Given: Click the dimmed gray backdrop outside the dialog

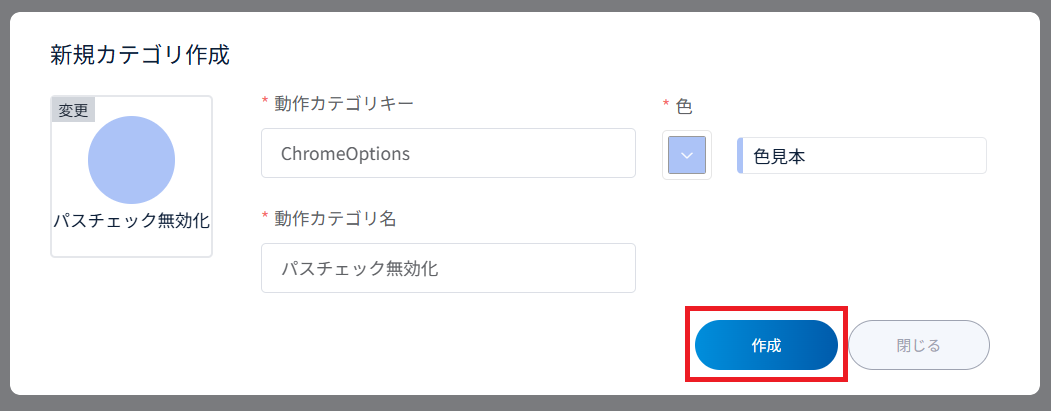Looking at the screenshot, I should [x=1044, y=200].
